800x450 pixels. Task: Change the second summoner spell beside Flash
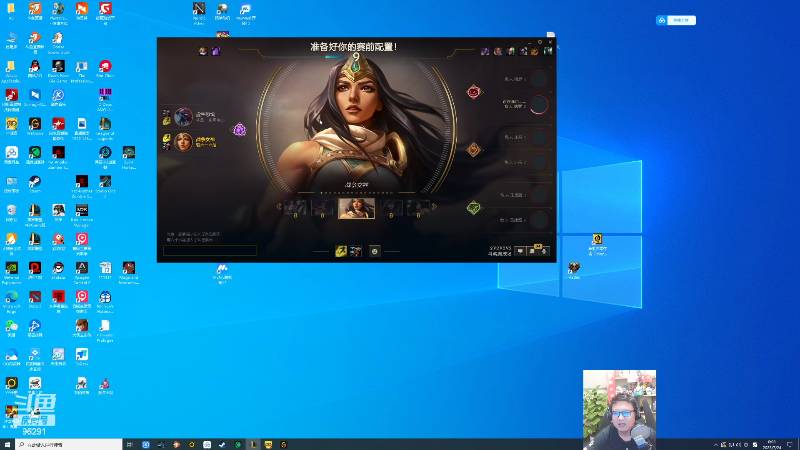356,251
